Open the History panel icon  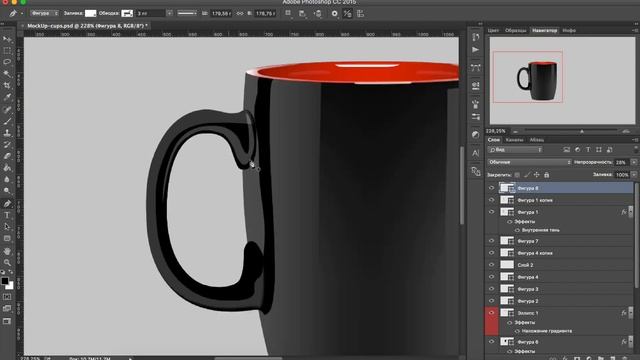(x=476, y=38)
